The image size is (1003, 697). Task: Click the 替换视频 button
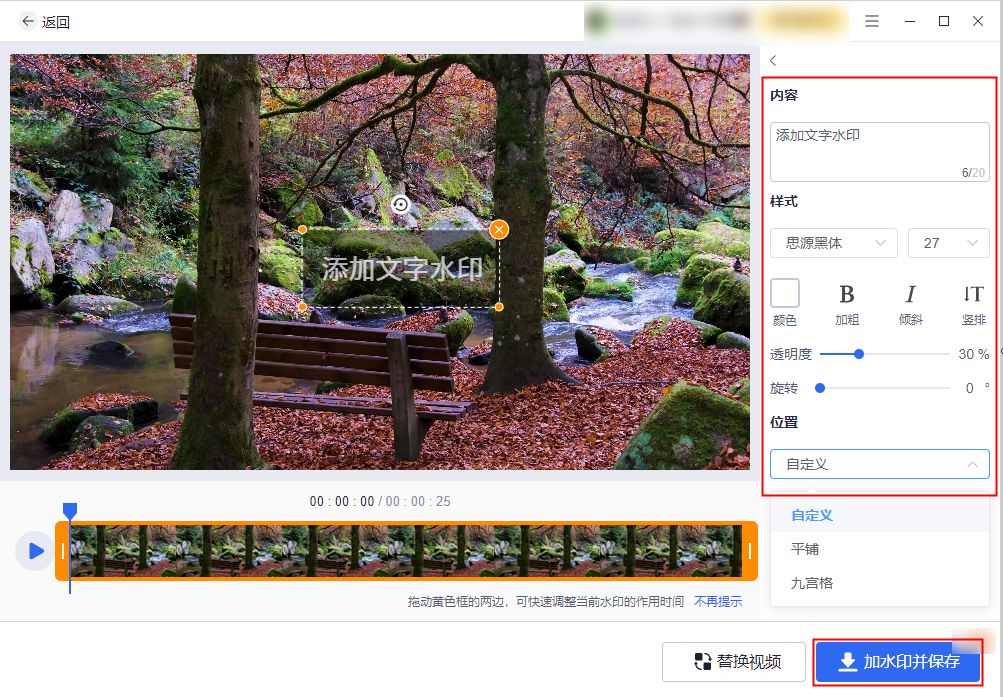tap(734, 661)
